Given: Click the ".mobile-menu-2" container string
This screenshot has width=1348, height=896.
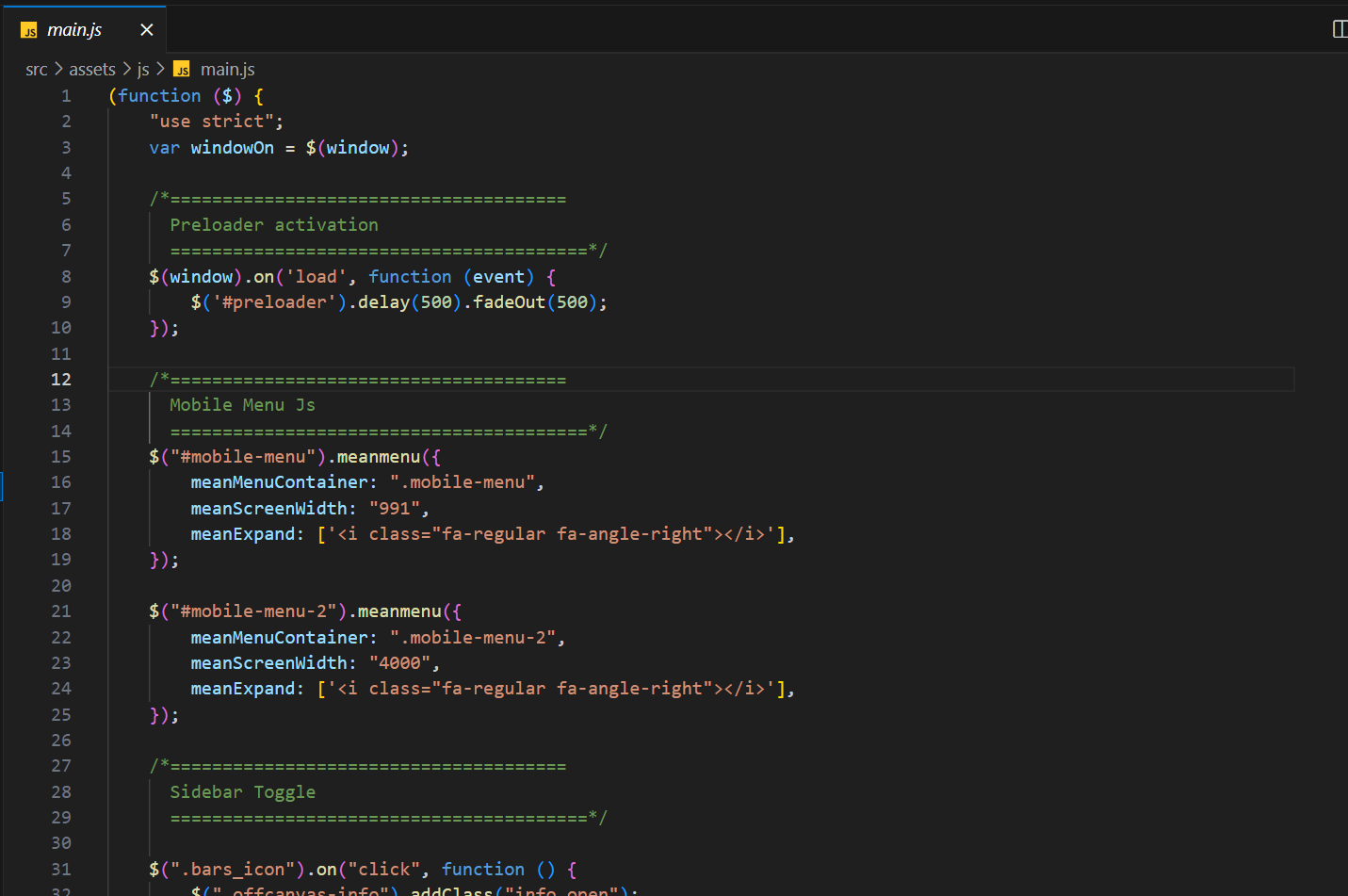Looking at the screenshot, I should click(472, 638).
